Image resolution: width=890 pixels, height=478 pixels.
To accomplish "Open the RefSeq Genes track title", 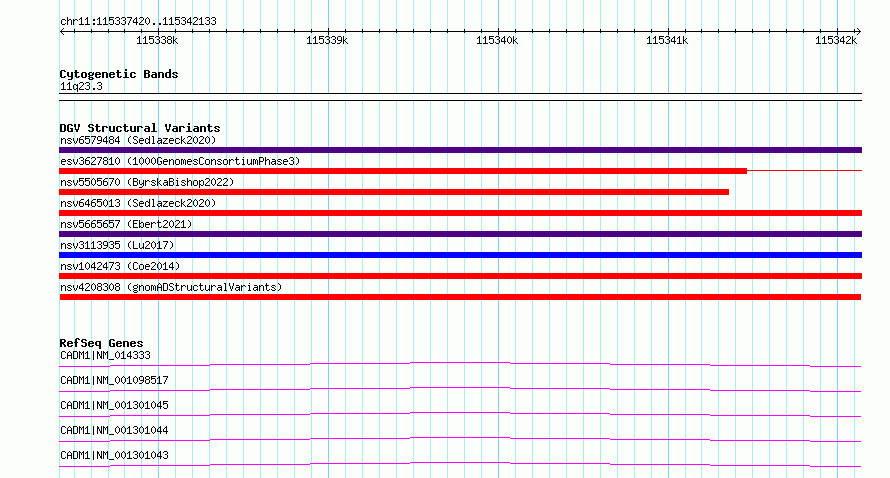I will pyautogui.click(x=101, y=343).
